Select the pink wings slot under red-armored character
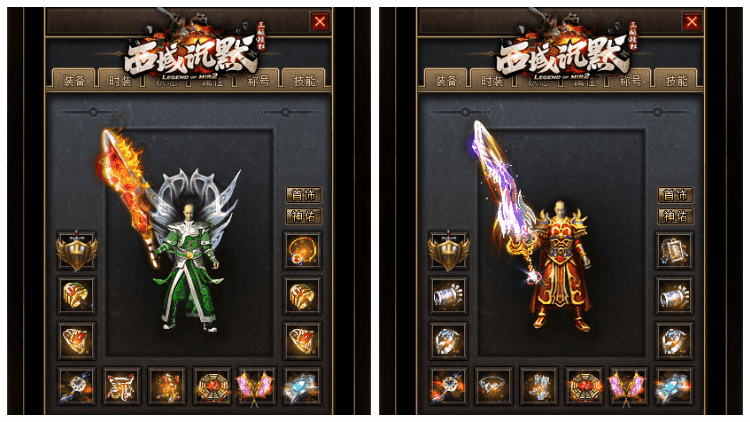 pos(628,386)
